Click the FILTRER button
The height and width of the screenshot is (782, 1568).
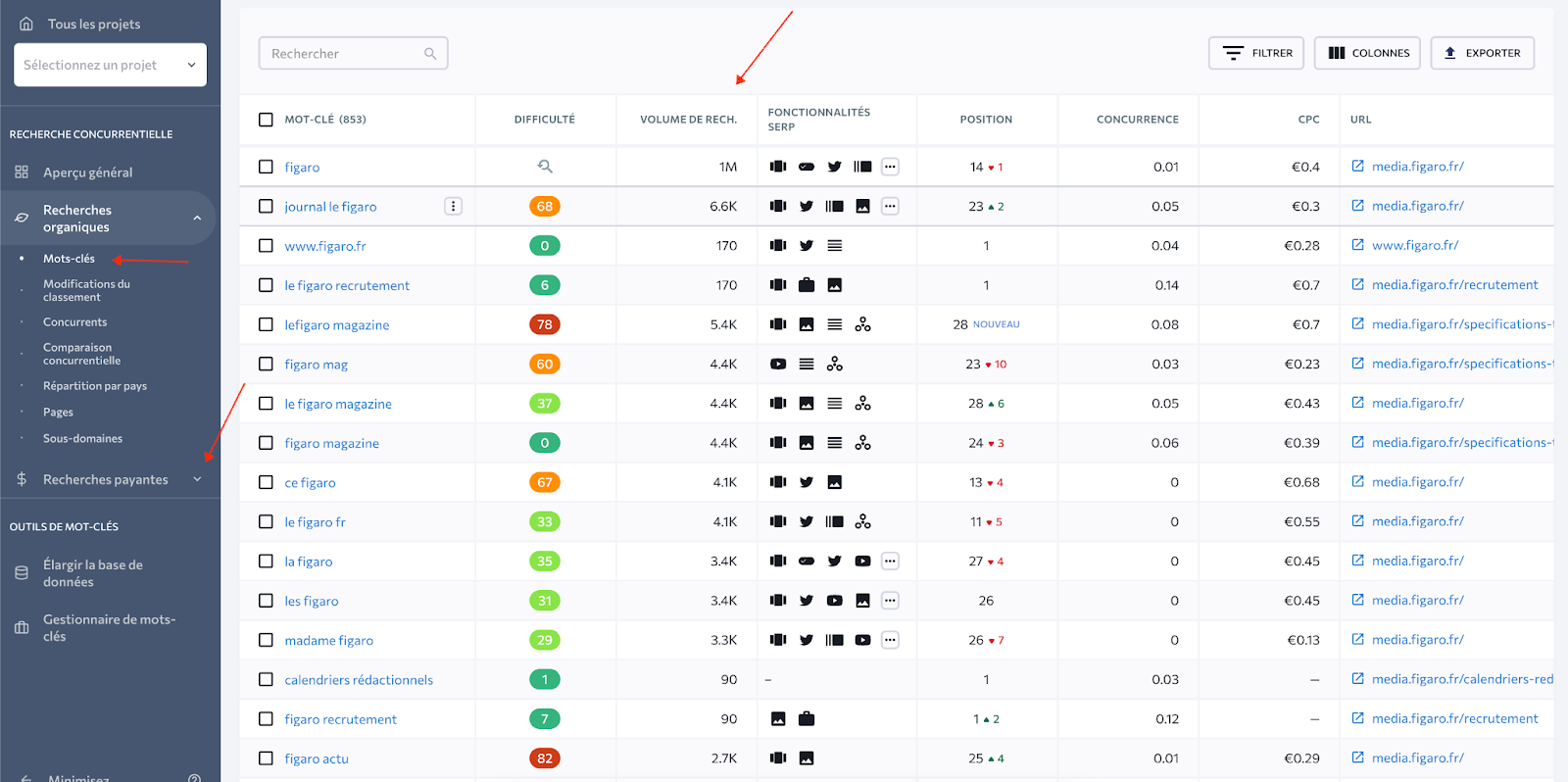(1256, 53)
